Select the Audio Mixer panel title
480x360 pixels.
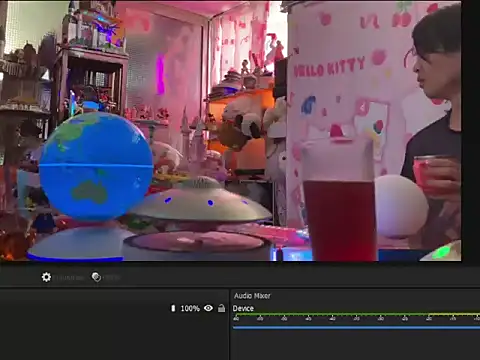click(x=252, y=296)
